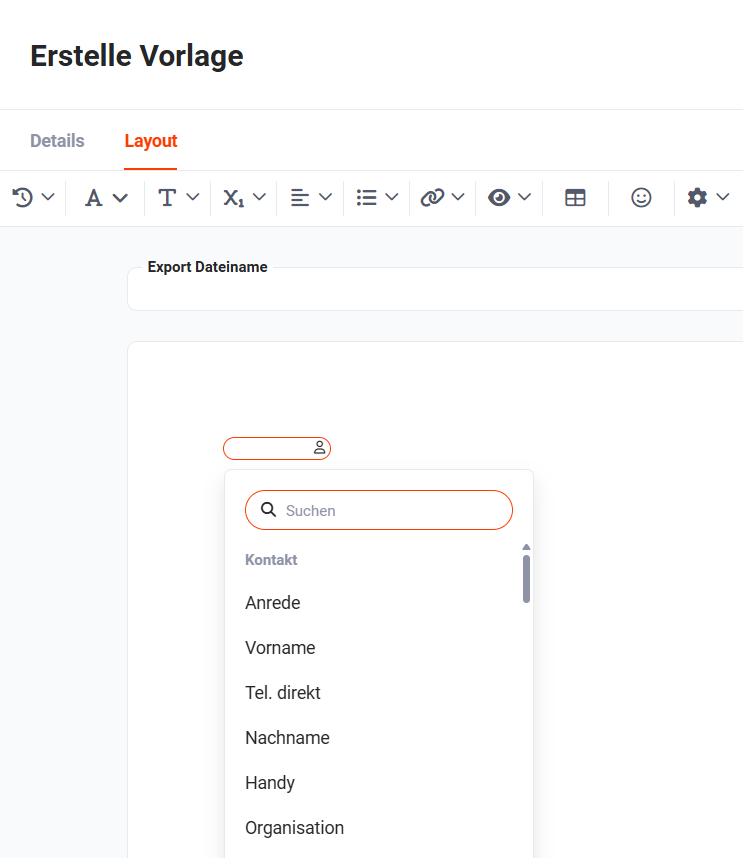Image resolution: width=743 pixels, height=858 pixels.
Task: Open the list options chevron
Action: click(392, 197)
